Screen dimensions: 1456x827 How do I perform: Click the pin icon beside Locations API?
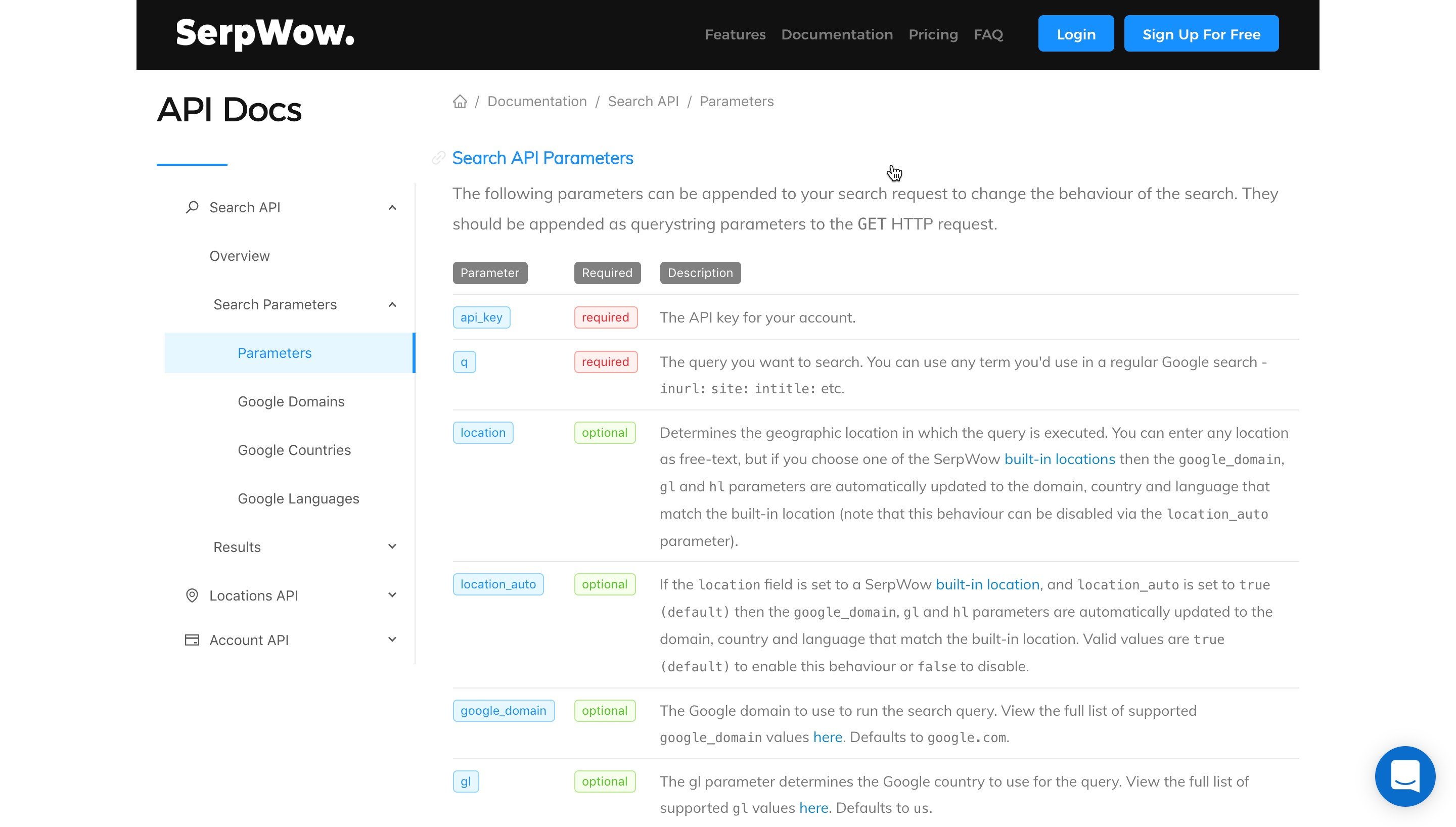click(192, 595)
